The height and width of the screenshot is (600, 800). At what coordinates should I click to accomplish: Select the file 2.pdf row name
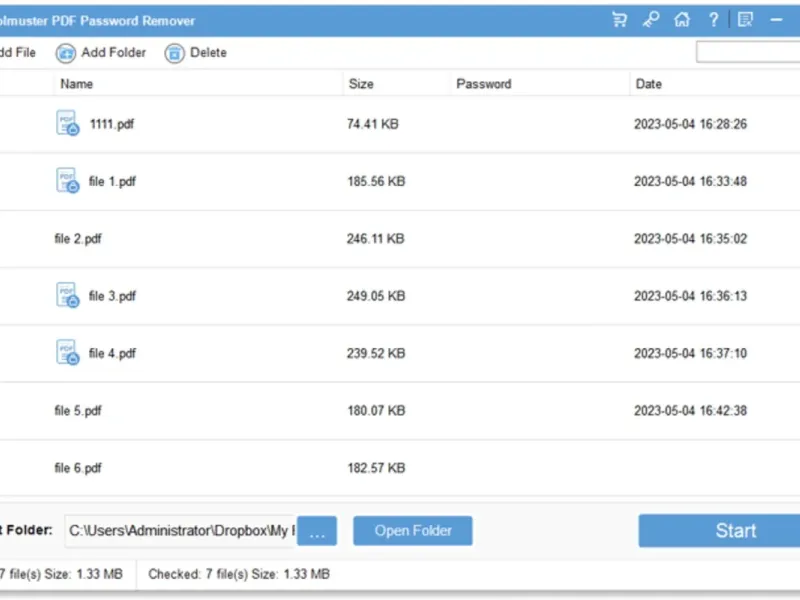pos(78,239)
